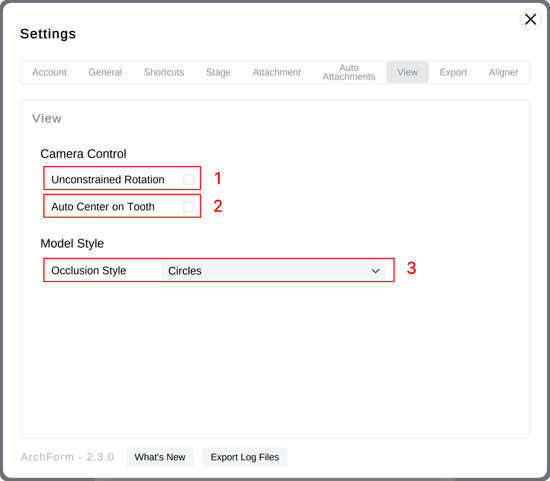Close the Settings dialog with X icon
The width and height of the screenshot is (550, 481).
tap(530, 19)
